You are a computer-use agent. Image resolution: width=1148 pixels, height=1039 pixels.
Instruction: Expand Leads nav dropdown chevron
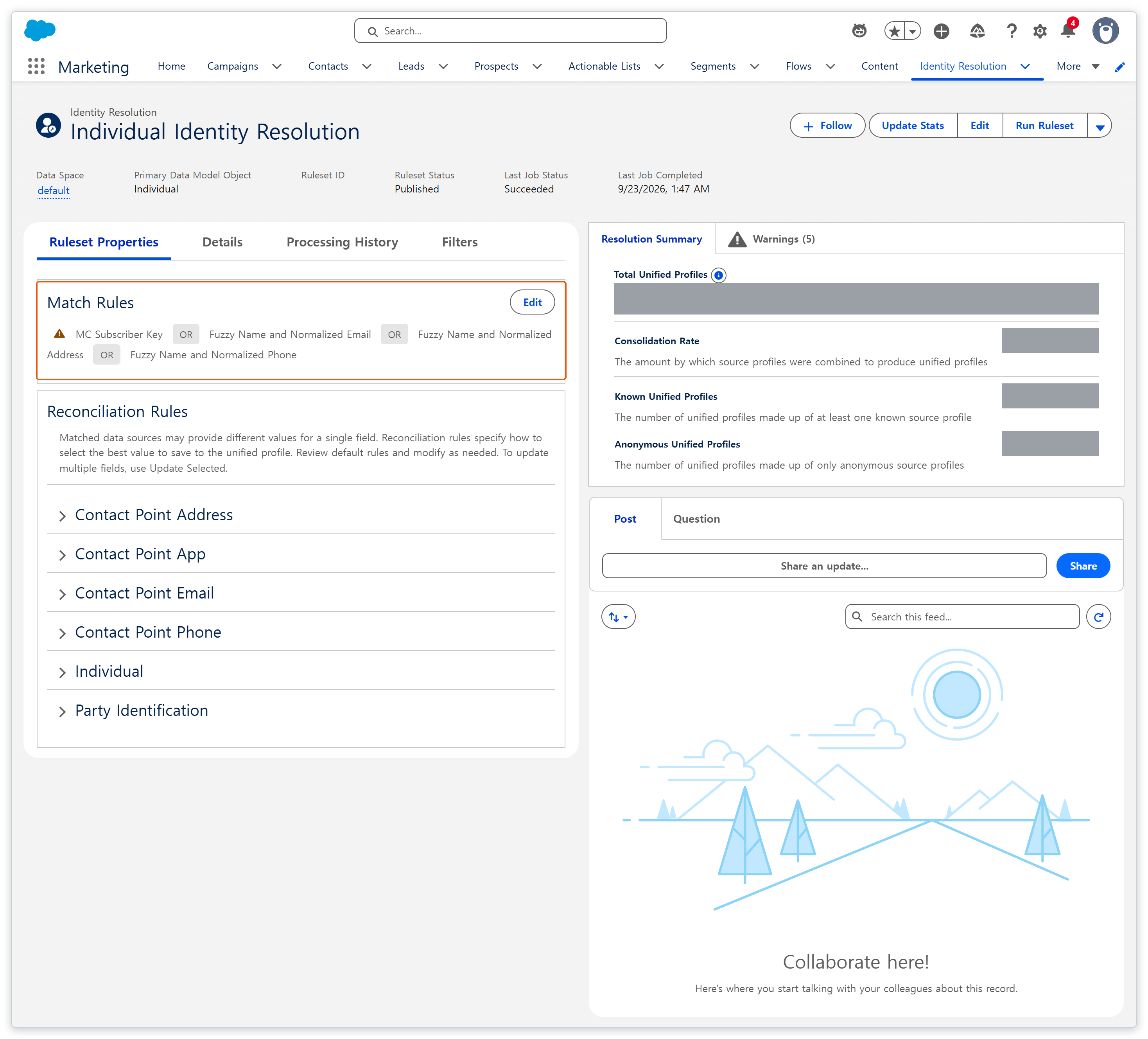[x=443, y=66]
